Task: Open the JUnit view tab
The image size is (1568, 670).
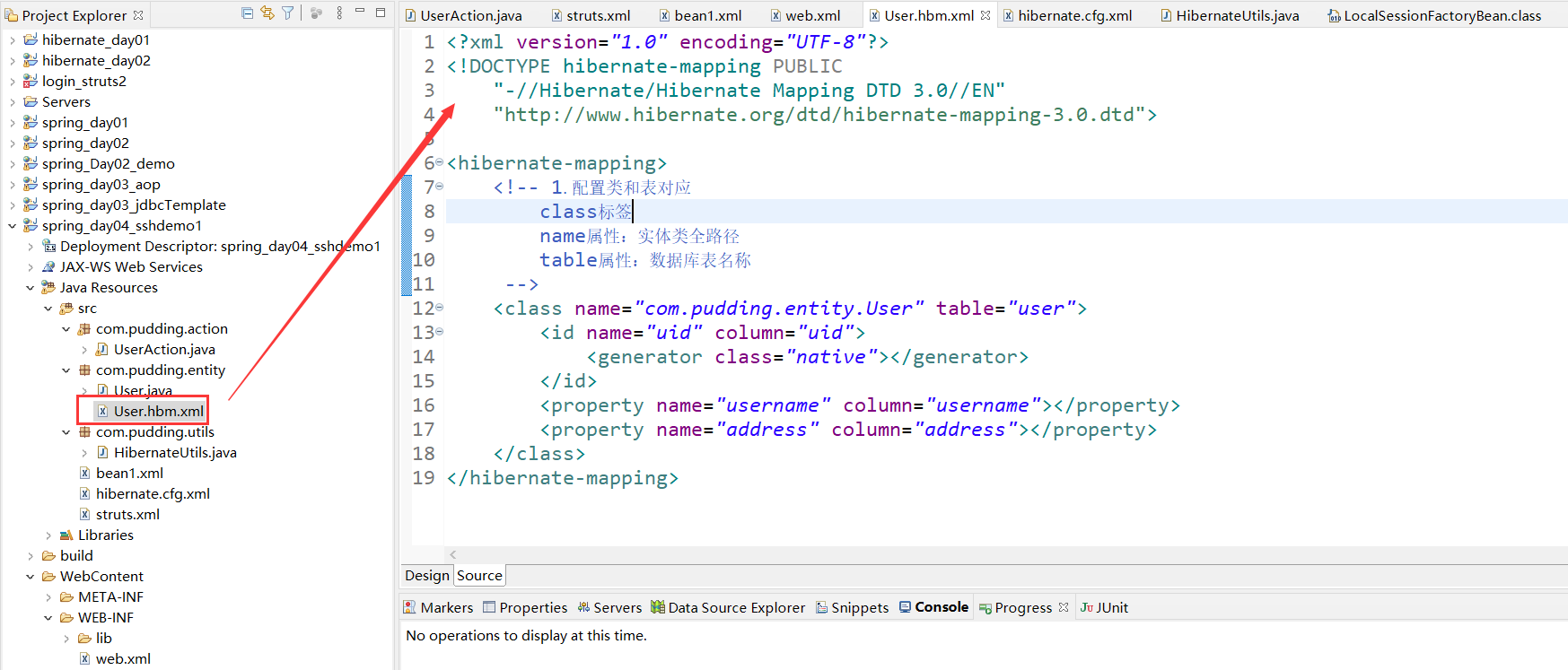Action: (1104, 607)
